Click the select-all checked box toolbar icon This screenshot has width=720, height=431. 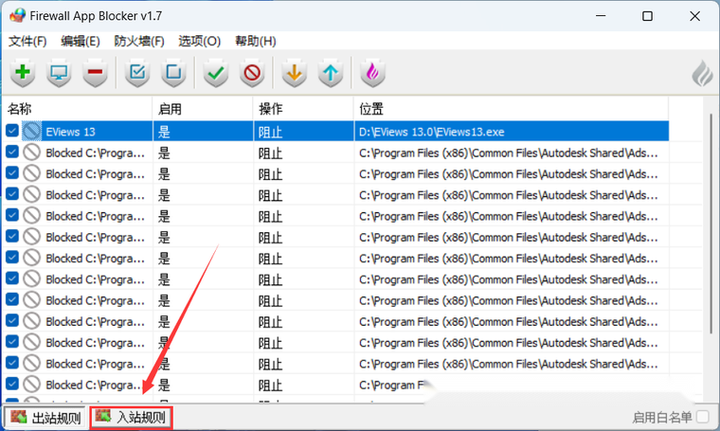pyautogui.click(x=138, y=73)
